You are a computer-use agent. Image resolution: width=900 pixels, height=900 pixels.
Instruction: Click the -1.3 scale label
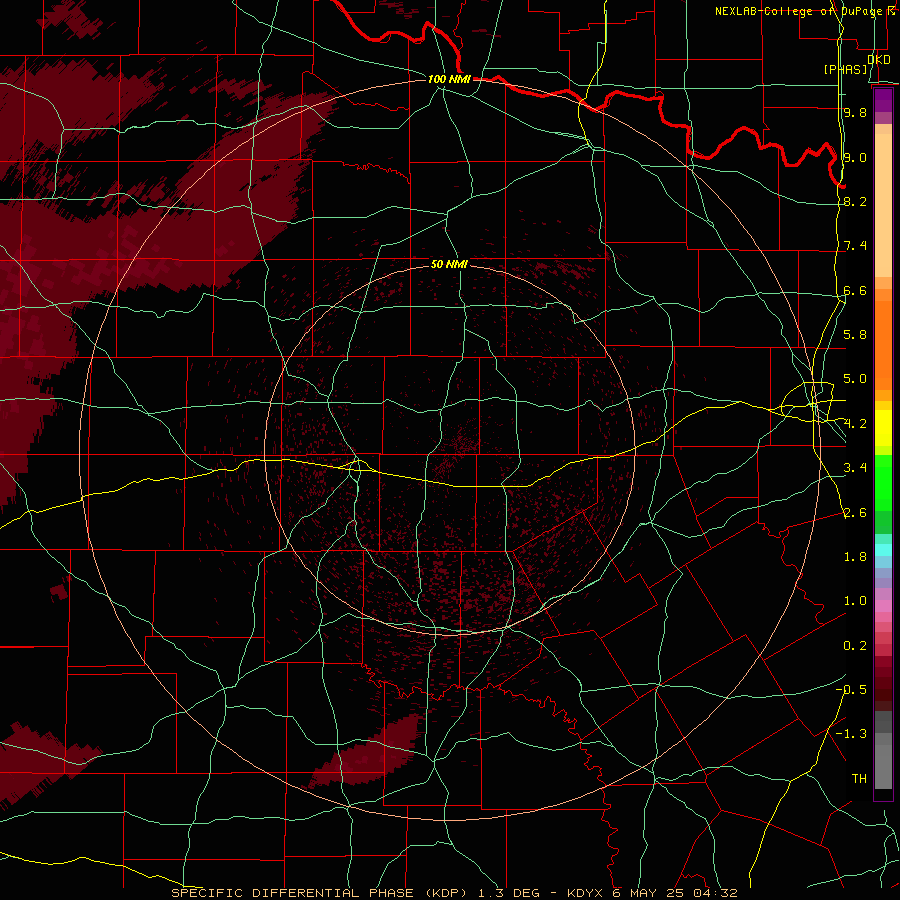tap(851, 734)
